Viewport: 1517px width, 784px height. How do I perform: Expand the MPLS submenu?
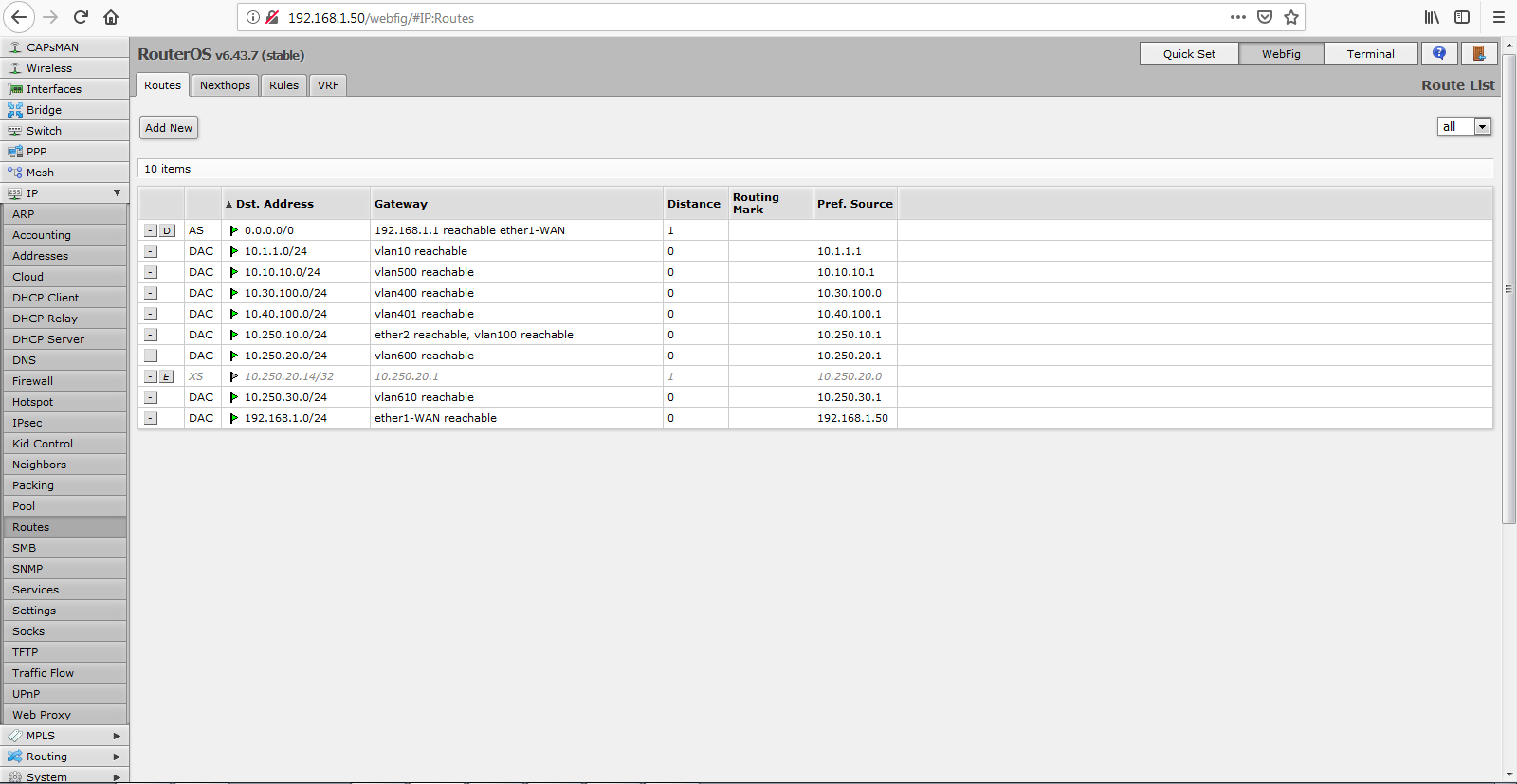tap(64, 736)
